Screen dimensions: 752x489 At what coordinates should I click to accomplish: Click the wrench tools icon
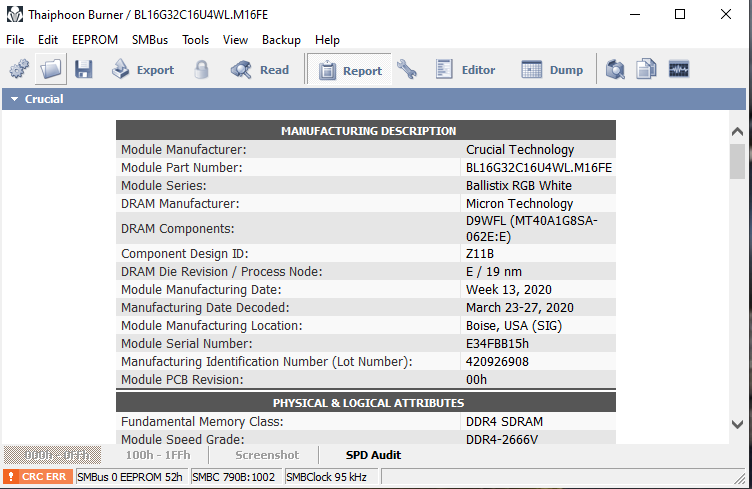pyautogui.click(x=407, y=70)
